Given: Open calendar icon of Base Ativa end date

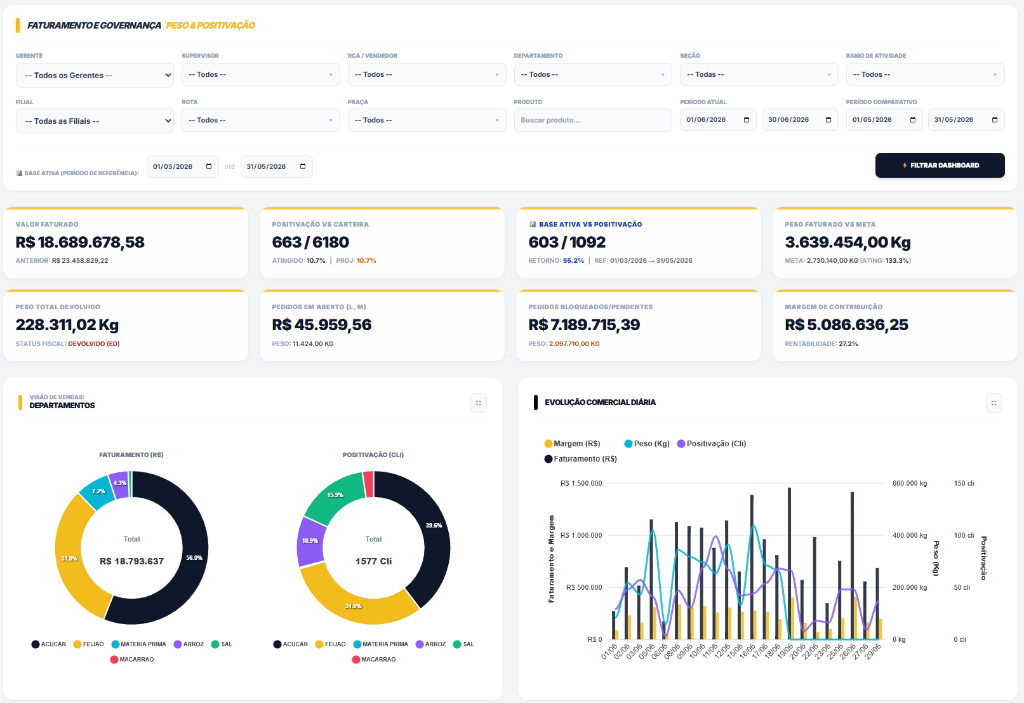Looking at the screenshot, I should [302, 167].
